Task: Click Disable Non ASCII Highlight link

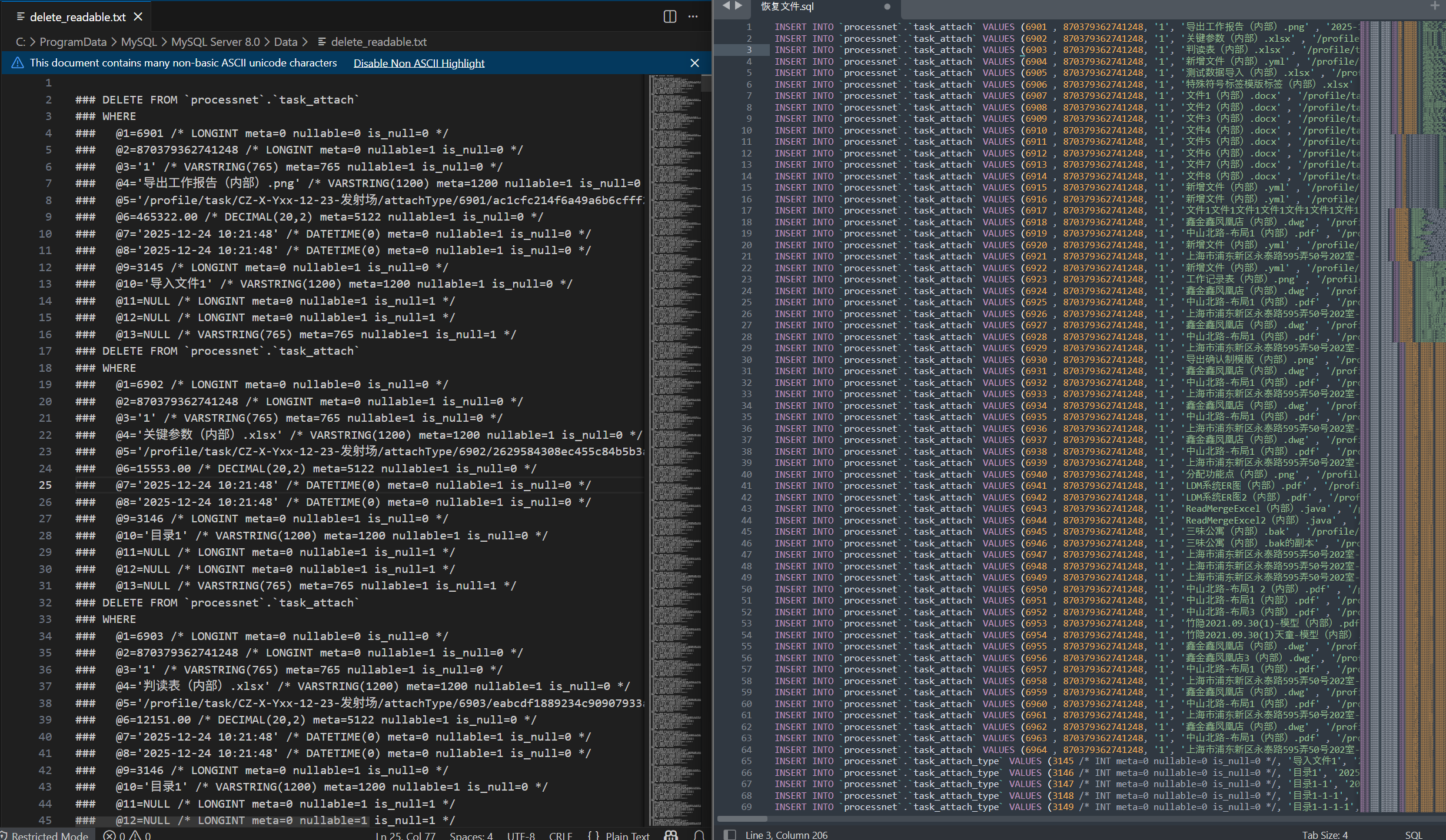Action: (418, 63)
